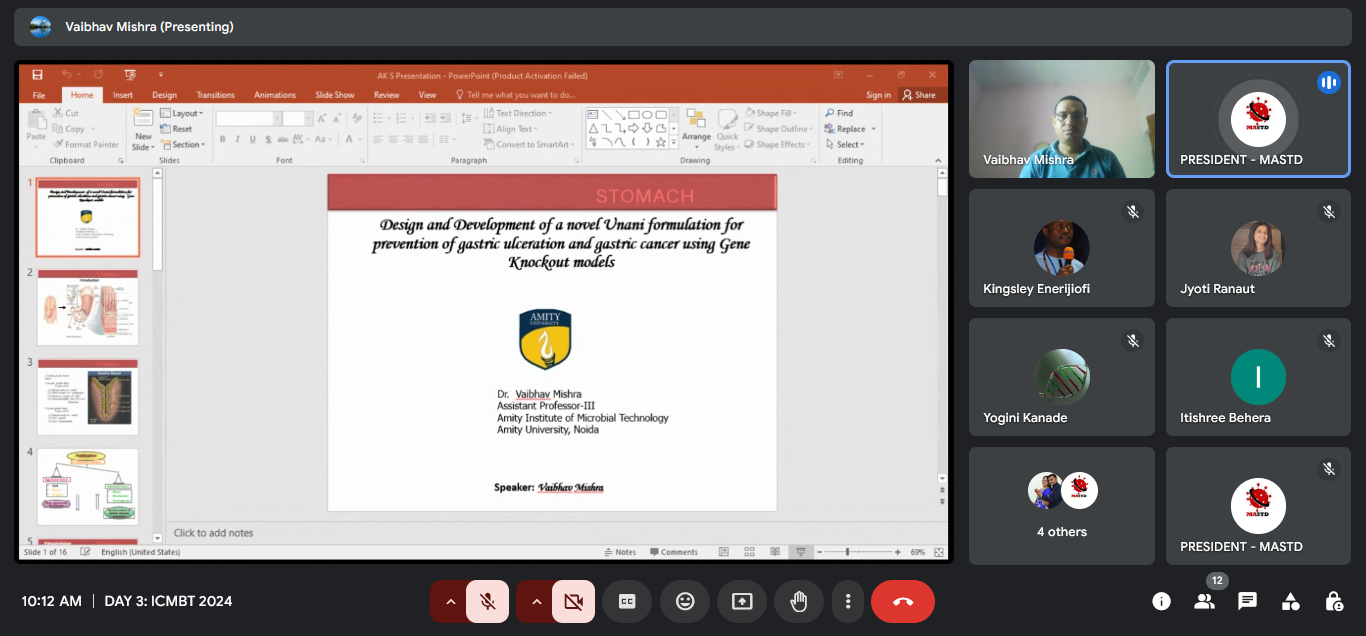The image size is (1366, 636).
Task: Unmute the microphone toggle
Action: [x=488, y=601]
